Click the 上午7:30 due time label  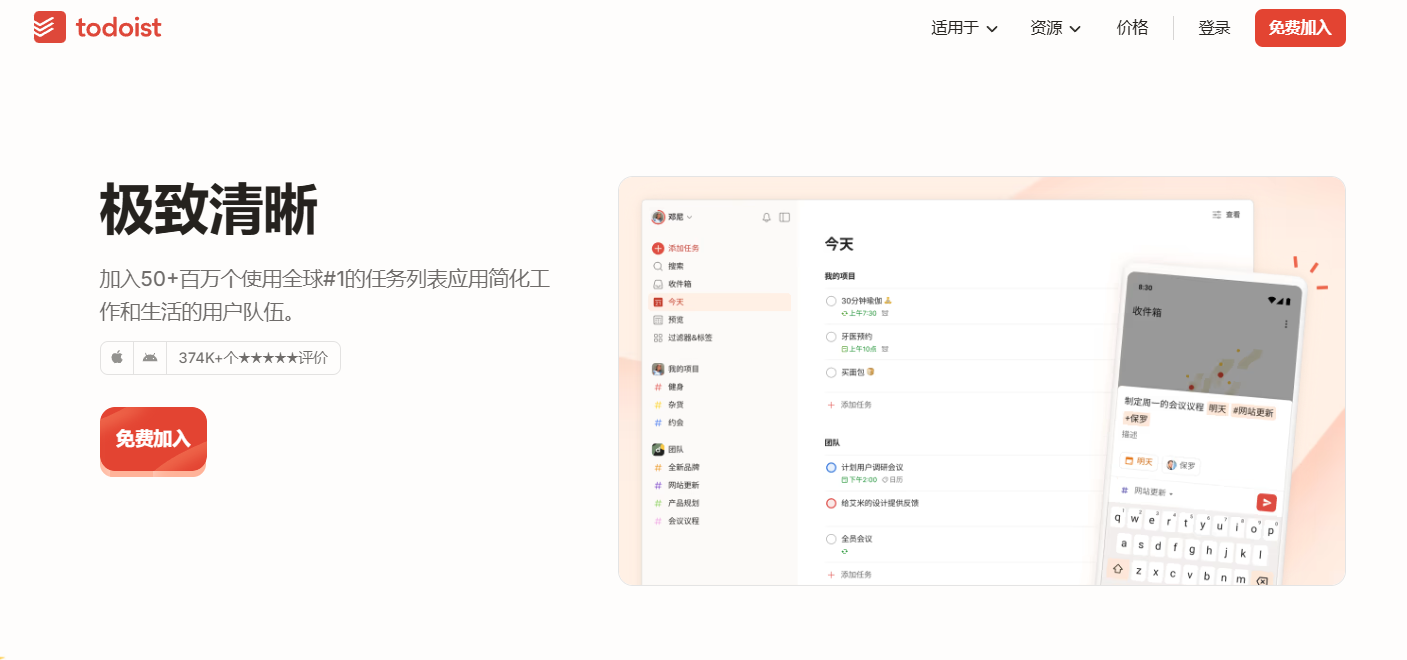coord(859,313)
